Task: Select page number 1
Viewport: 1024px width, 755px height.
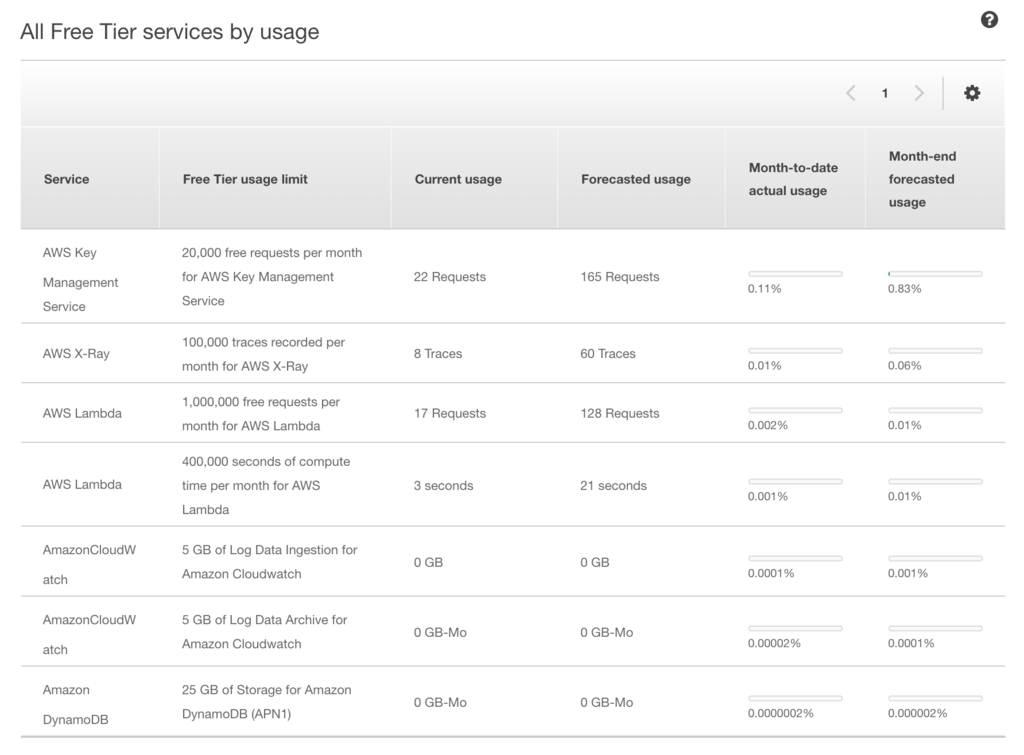Action: point(885,93)
